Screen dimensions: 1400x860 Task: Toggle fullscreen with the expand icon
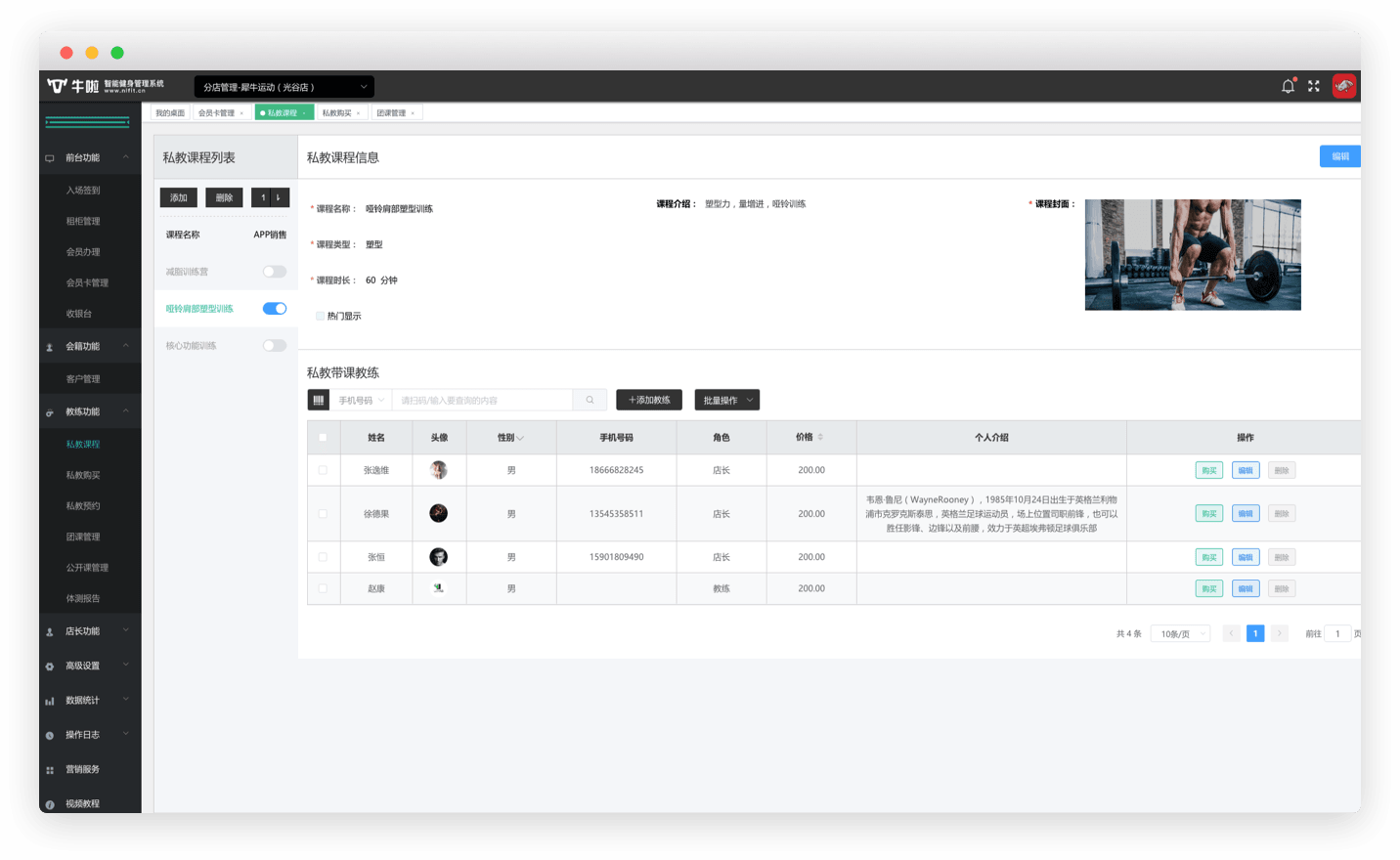pos(1314,86)
